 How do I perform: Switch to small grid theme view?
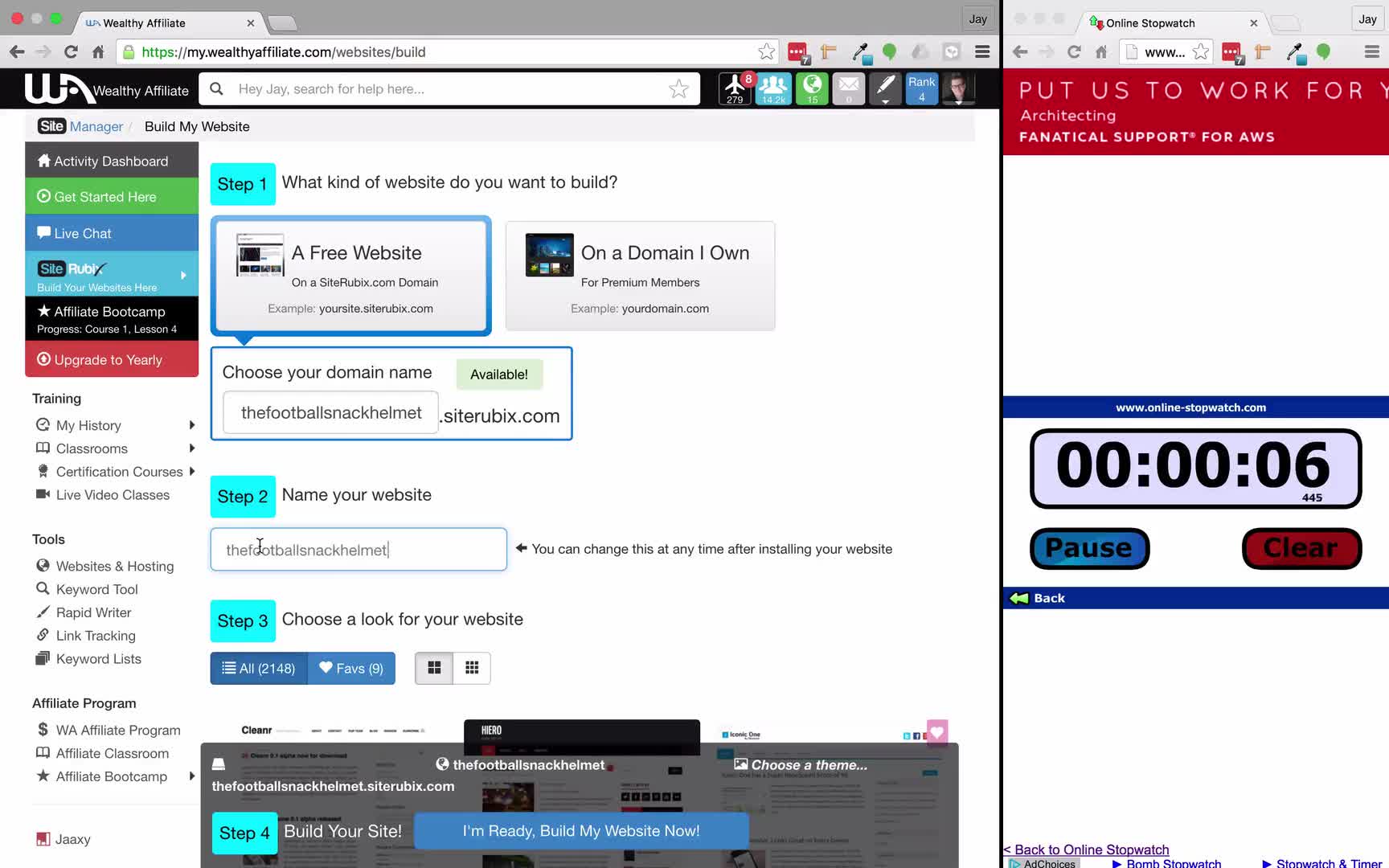click(x=472, y=668)
